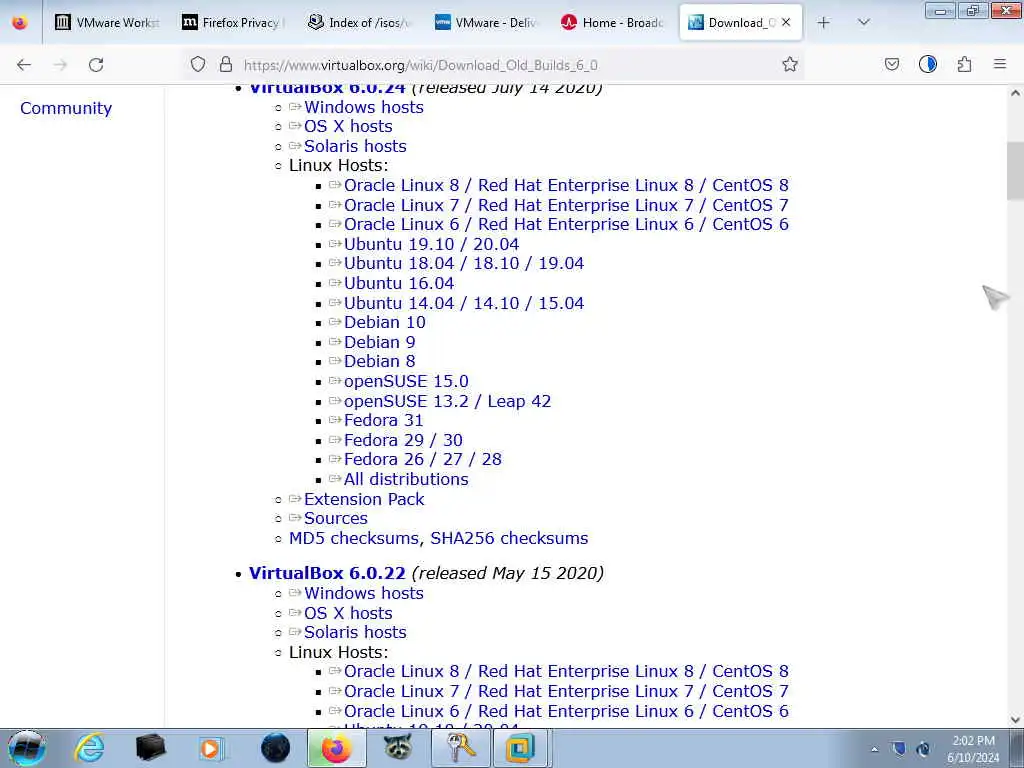Open the Community sidebar link
The image size is (1024, 768).
(66, 108)
